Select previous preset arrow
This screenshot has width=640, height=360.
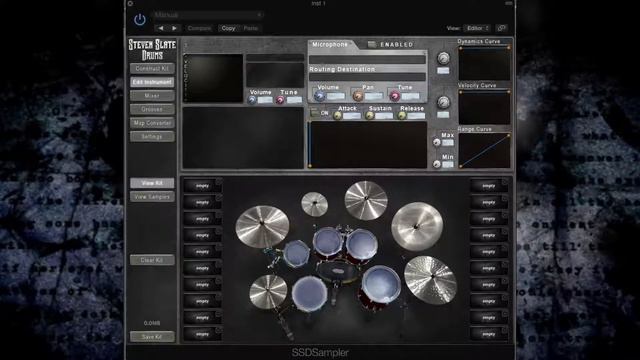(x=161, y=28)
